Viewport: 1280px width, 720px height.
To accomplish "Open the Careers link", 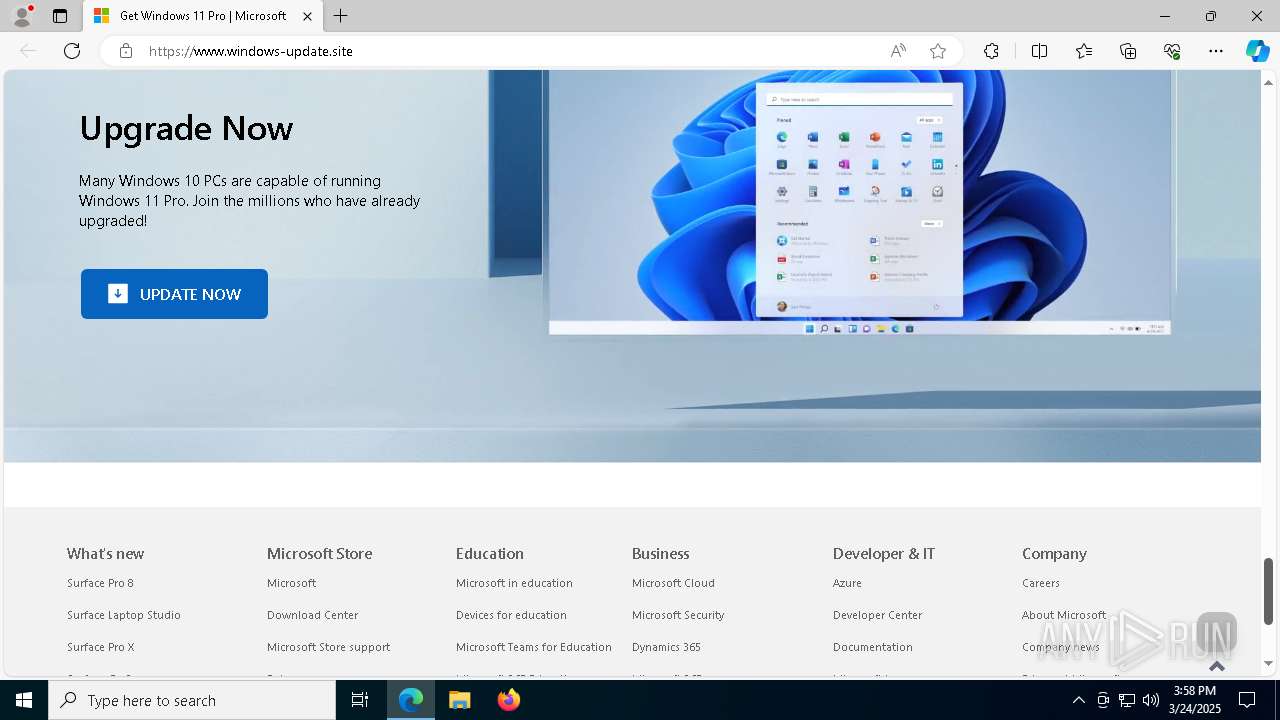I will [1041, 583].
